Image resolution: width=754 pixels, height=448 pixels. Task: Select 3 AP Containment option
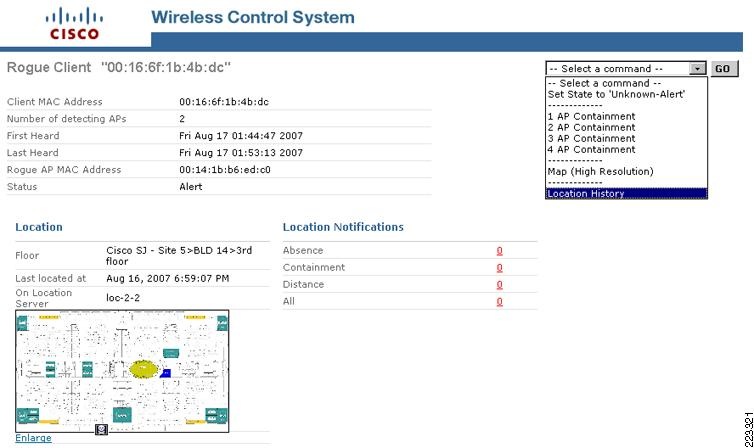click(x=591, y=138)
